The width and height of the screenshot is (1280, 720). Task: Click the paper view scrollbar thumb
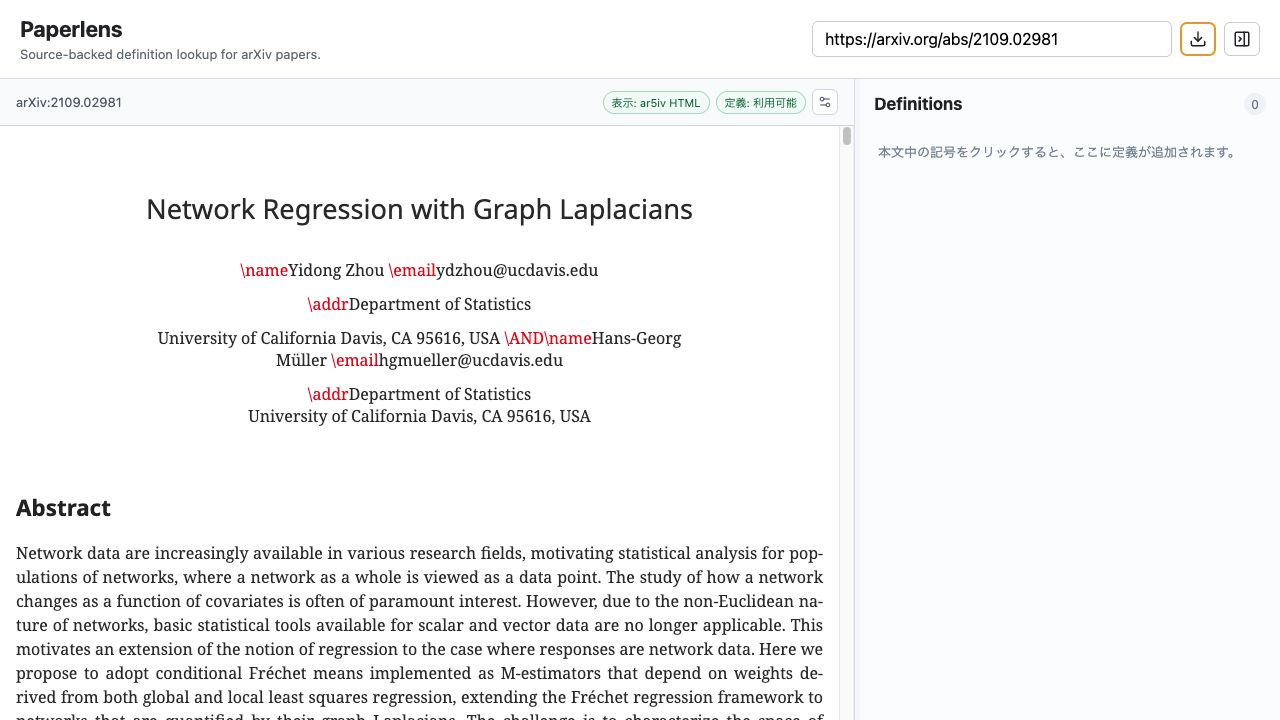(x=847, y=136)
